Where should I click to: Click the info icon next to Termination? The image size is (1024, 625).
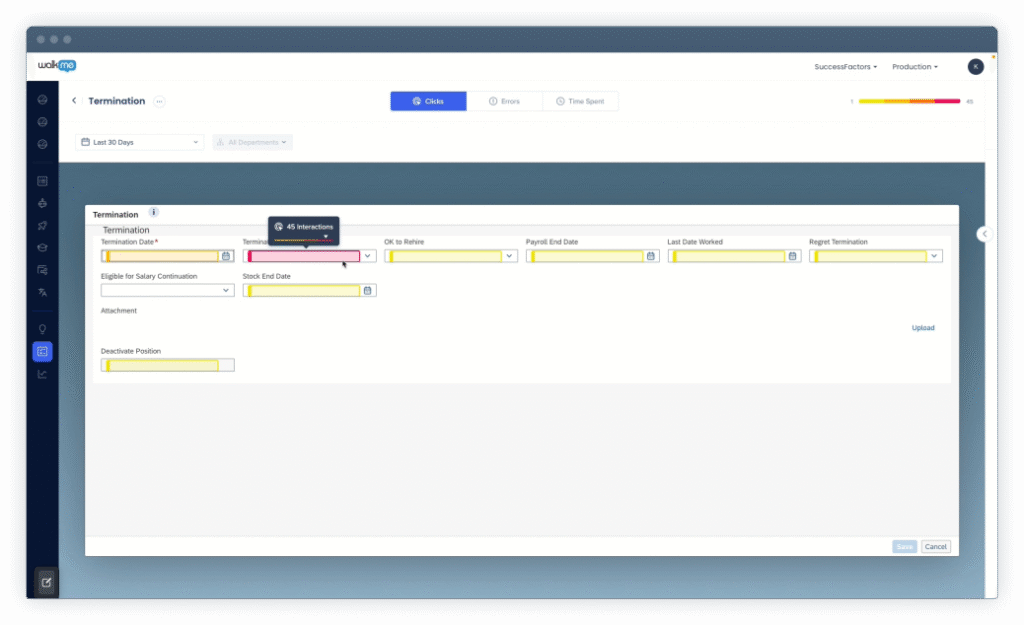[x=153, y=213]
